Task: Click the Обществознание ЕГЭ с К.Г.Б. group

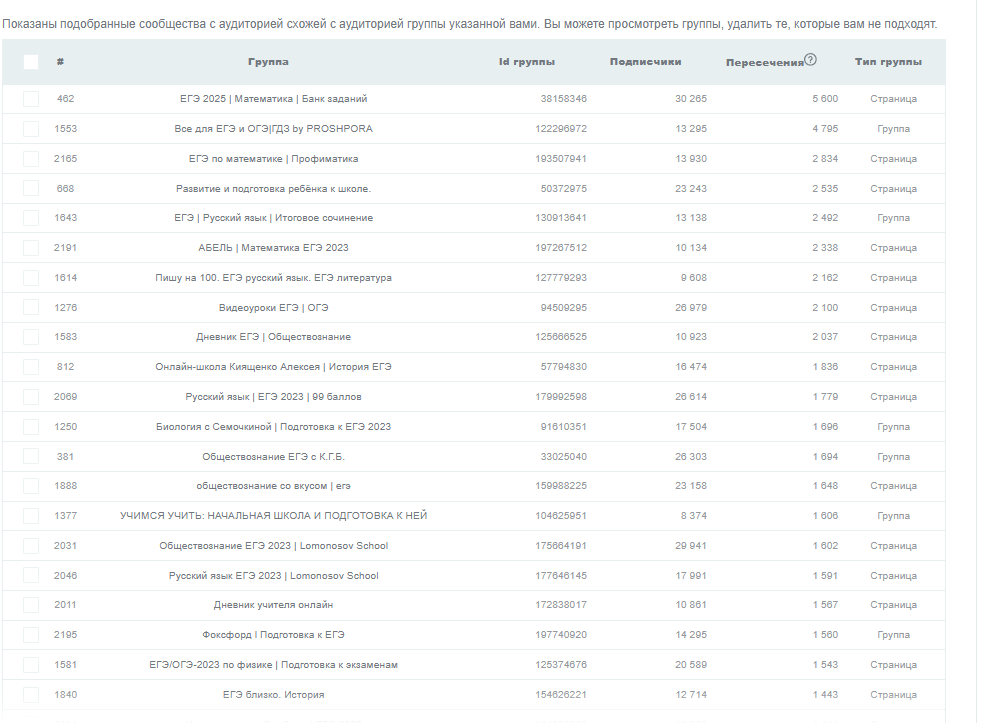Action: (273, 457)
